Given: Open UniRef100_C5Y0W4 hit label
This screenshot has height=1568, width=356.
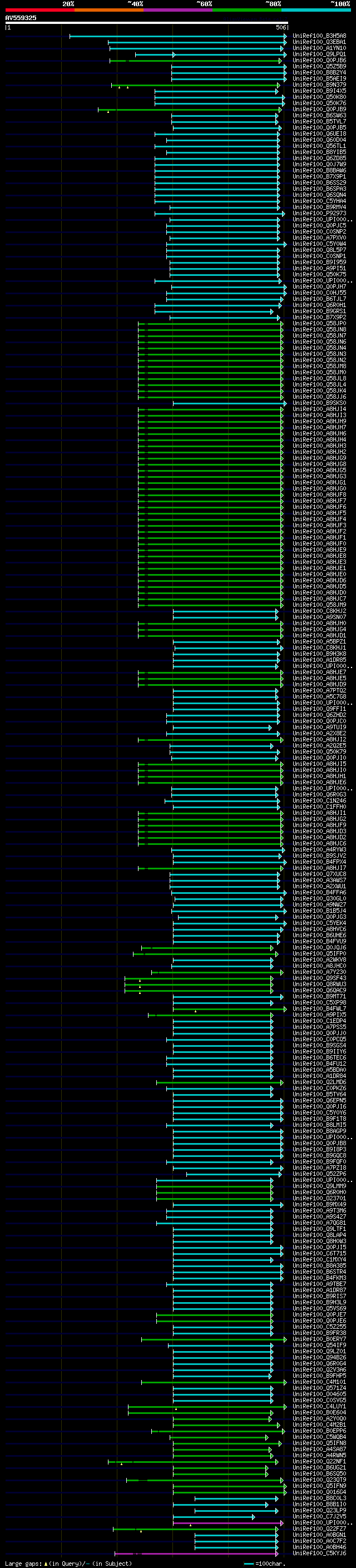Looking at the screenshot, I should [x=319, y=244].
